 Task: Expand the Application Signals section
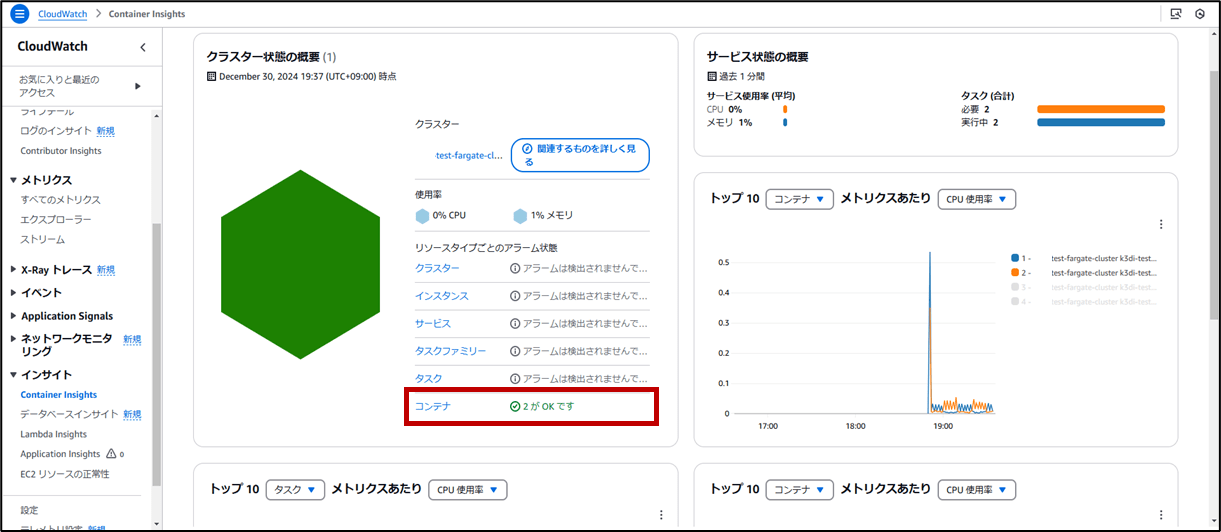point(14,316)
